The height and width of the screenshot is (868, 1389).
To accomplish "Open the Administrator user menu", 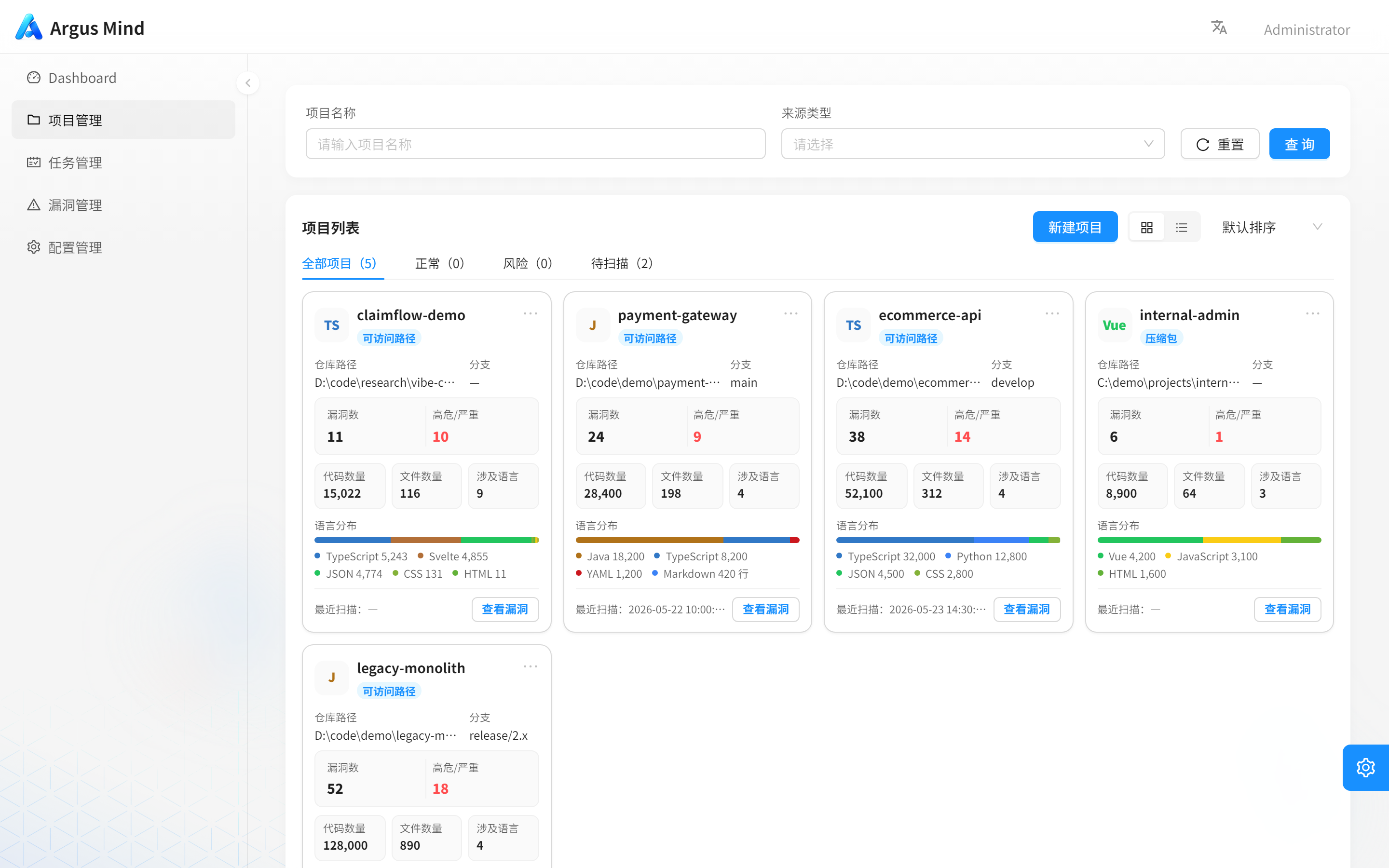I will tap(1307, 29).
